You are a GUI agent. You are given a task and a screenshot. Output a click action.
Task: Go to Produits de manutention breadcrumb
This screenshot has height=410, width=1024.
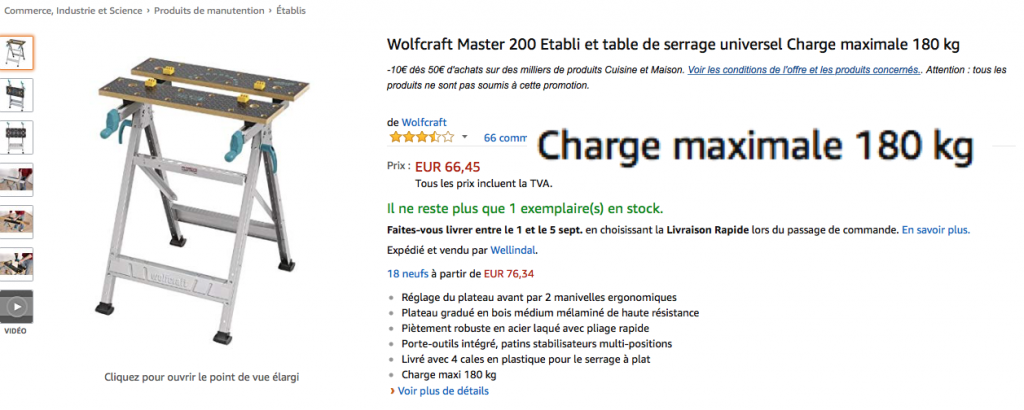pyautogui.click(x=210, y=10)
